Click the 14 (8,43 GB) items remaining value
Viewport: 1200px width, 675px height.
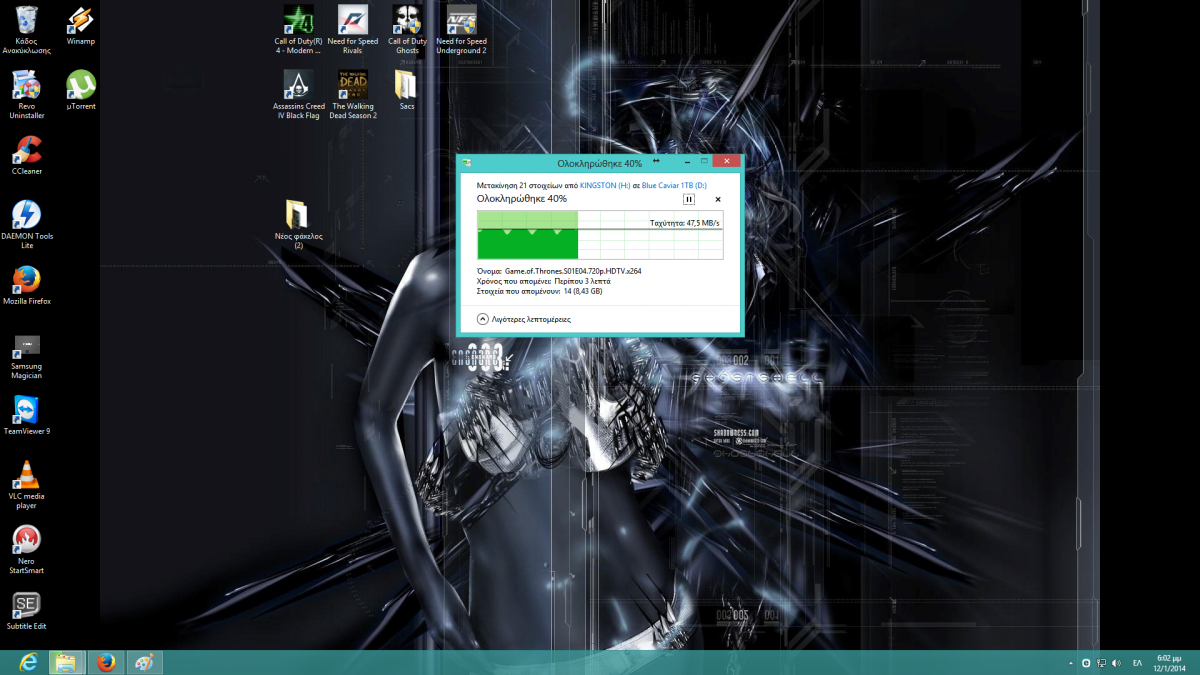[x=583, y=292]
